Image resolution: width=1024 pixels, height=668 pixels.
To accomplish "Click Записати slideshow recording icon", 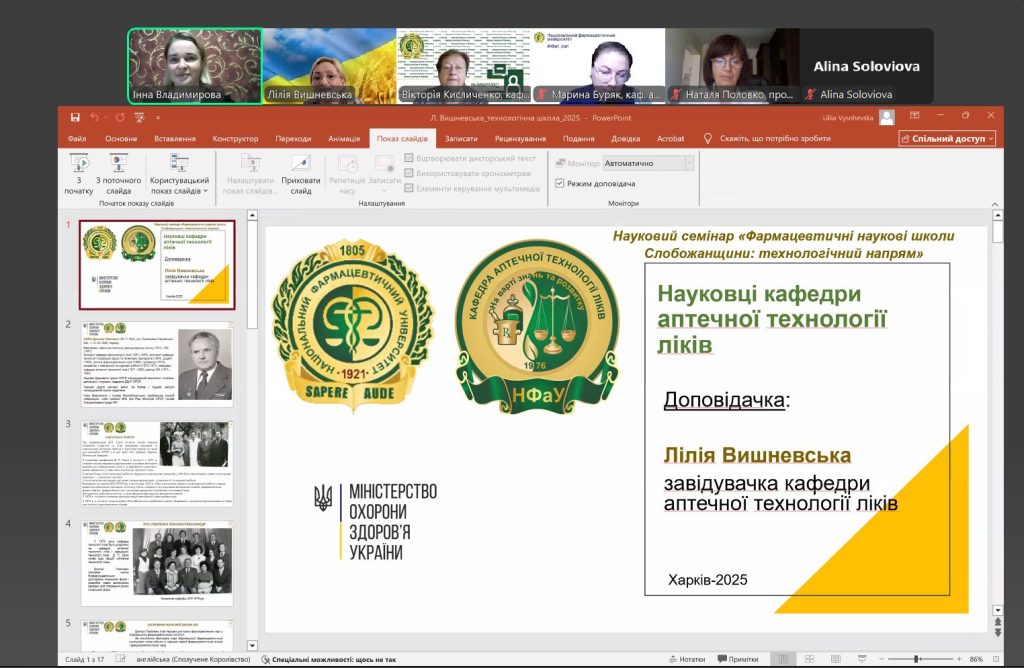I will point(384,174).
